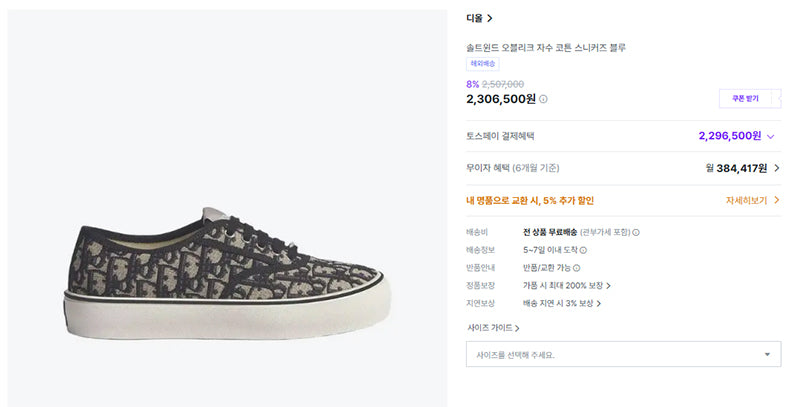Click 월 384,417원 installment amount
800x407 pixels.
point(736,168)
